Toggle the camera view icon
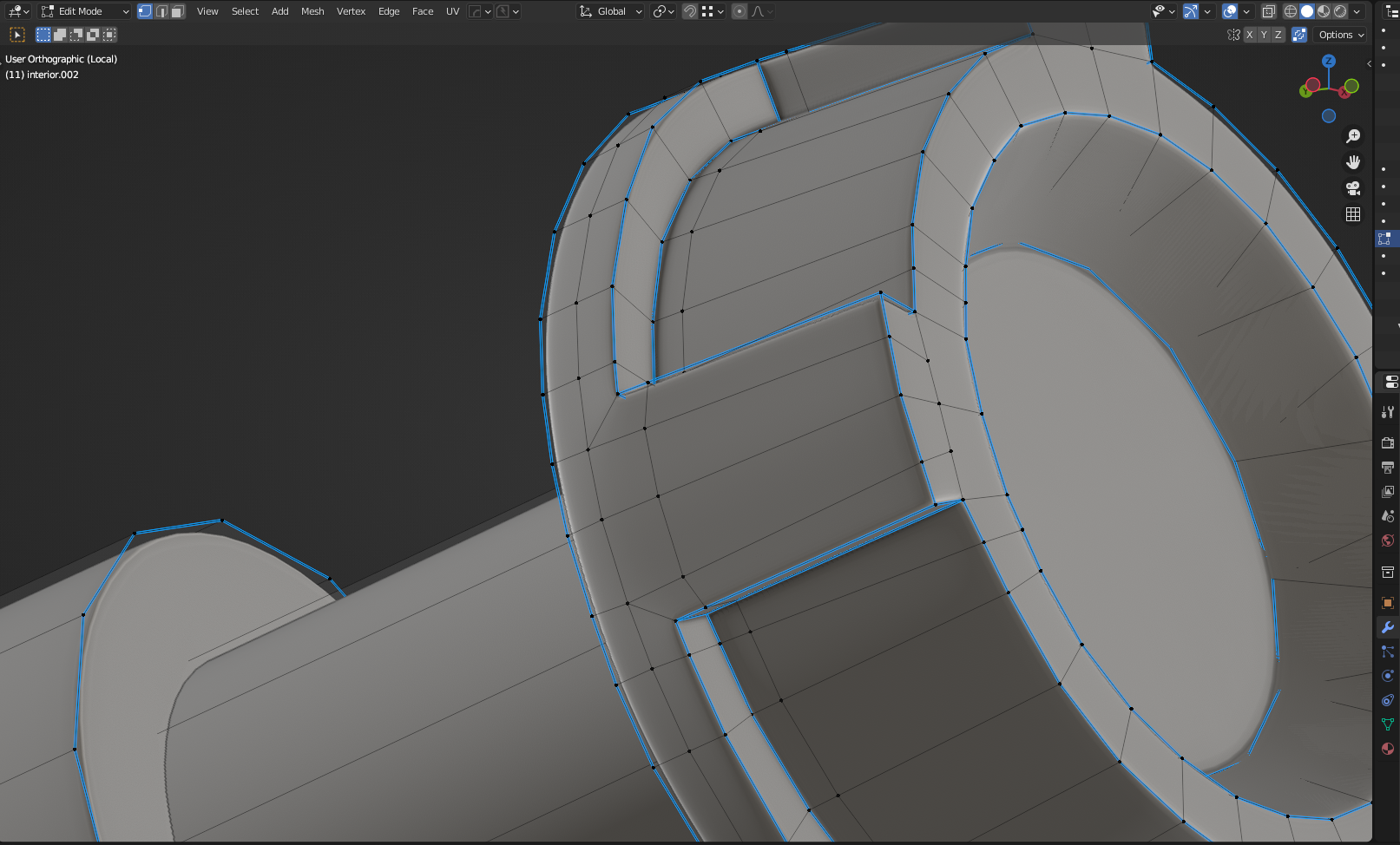This screenshot has width=1400, height=845. pos(1352,188)
